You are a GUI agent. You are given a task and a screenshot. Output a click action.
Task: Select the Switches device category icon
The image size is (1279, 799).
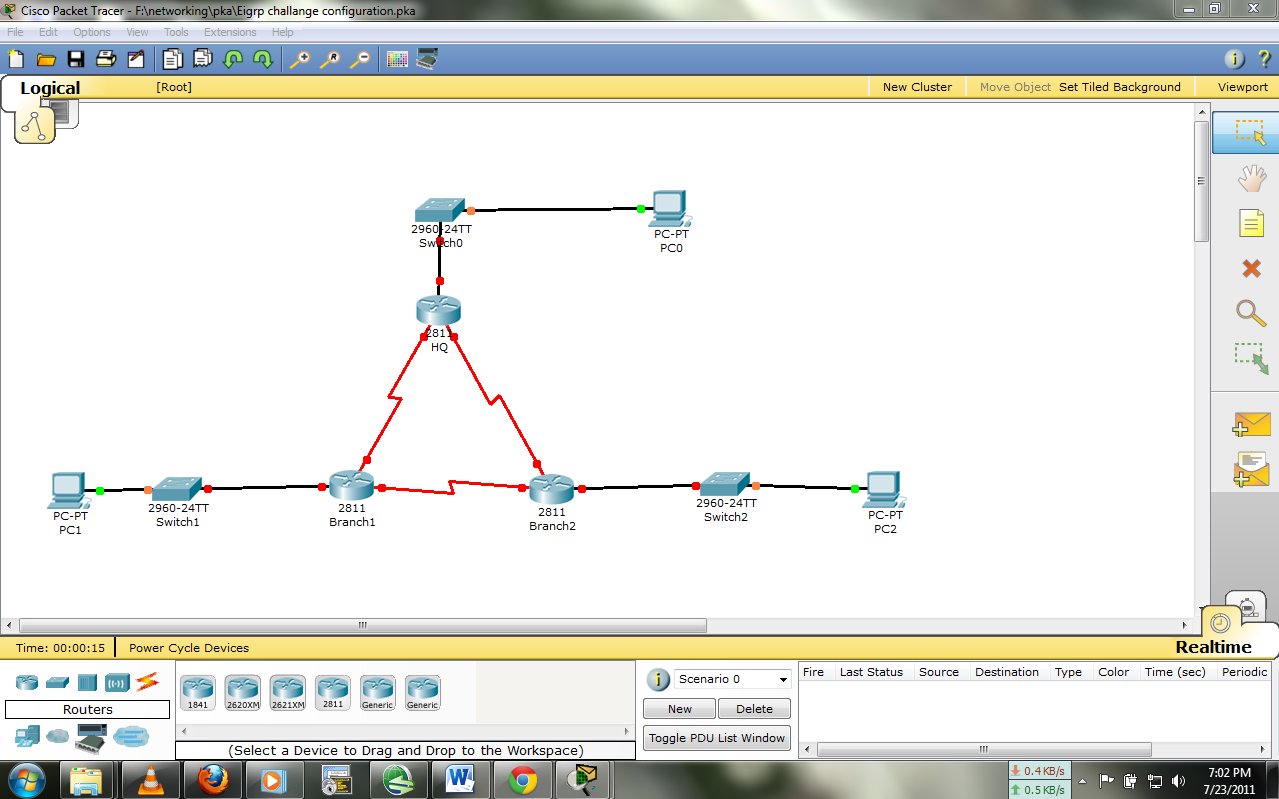point(57,682)
